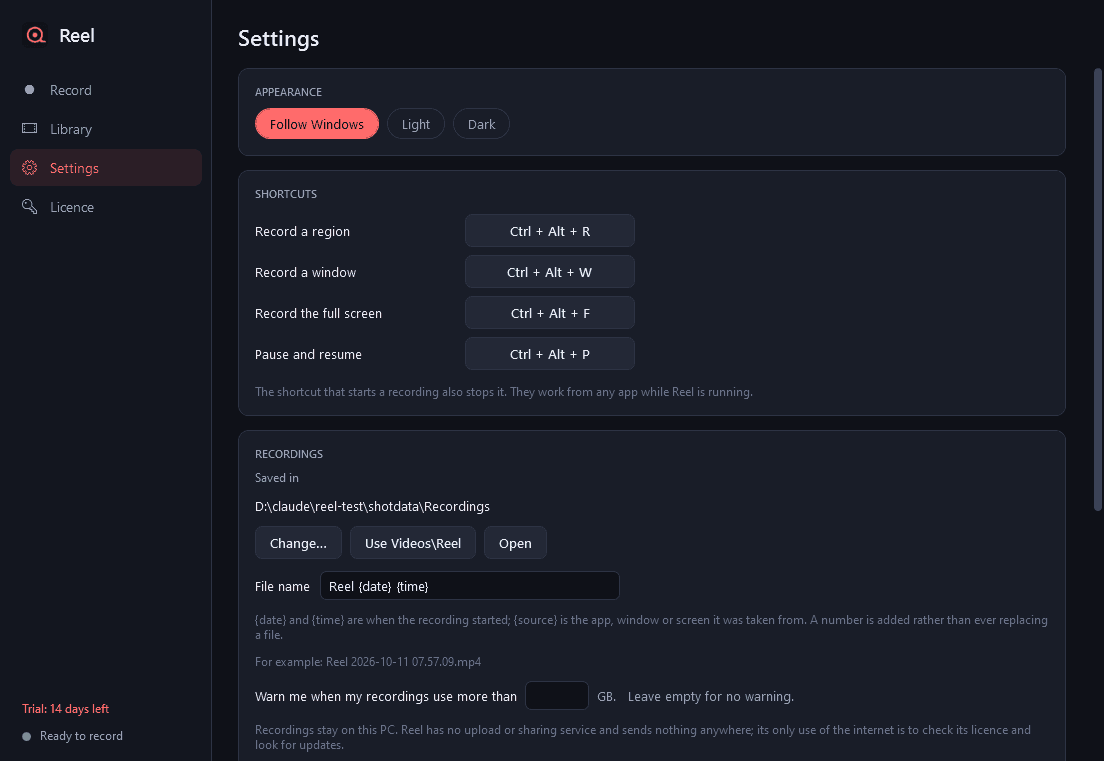
Task: Click the vertical scrollbar of Settings page
Action: coord(1097,289)
